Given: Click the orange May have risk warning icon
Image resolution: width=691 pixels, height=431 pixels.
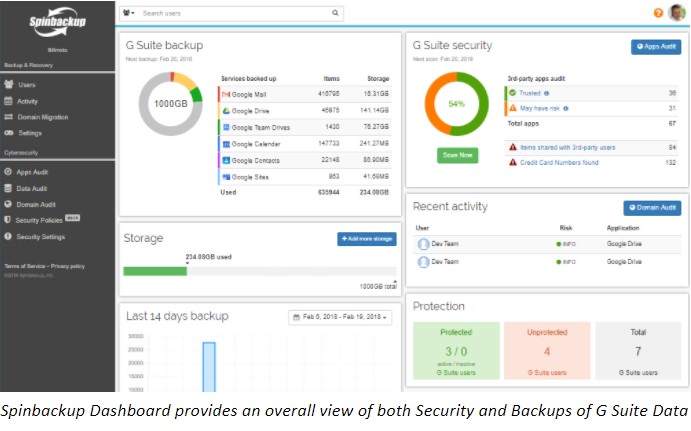Looking at the screenshot, I should coord(513,108).
